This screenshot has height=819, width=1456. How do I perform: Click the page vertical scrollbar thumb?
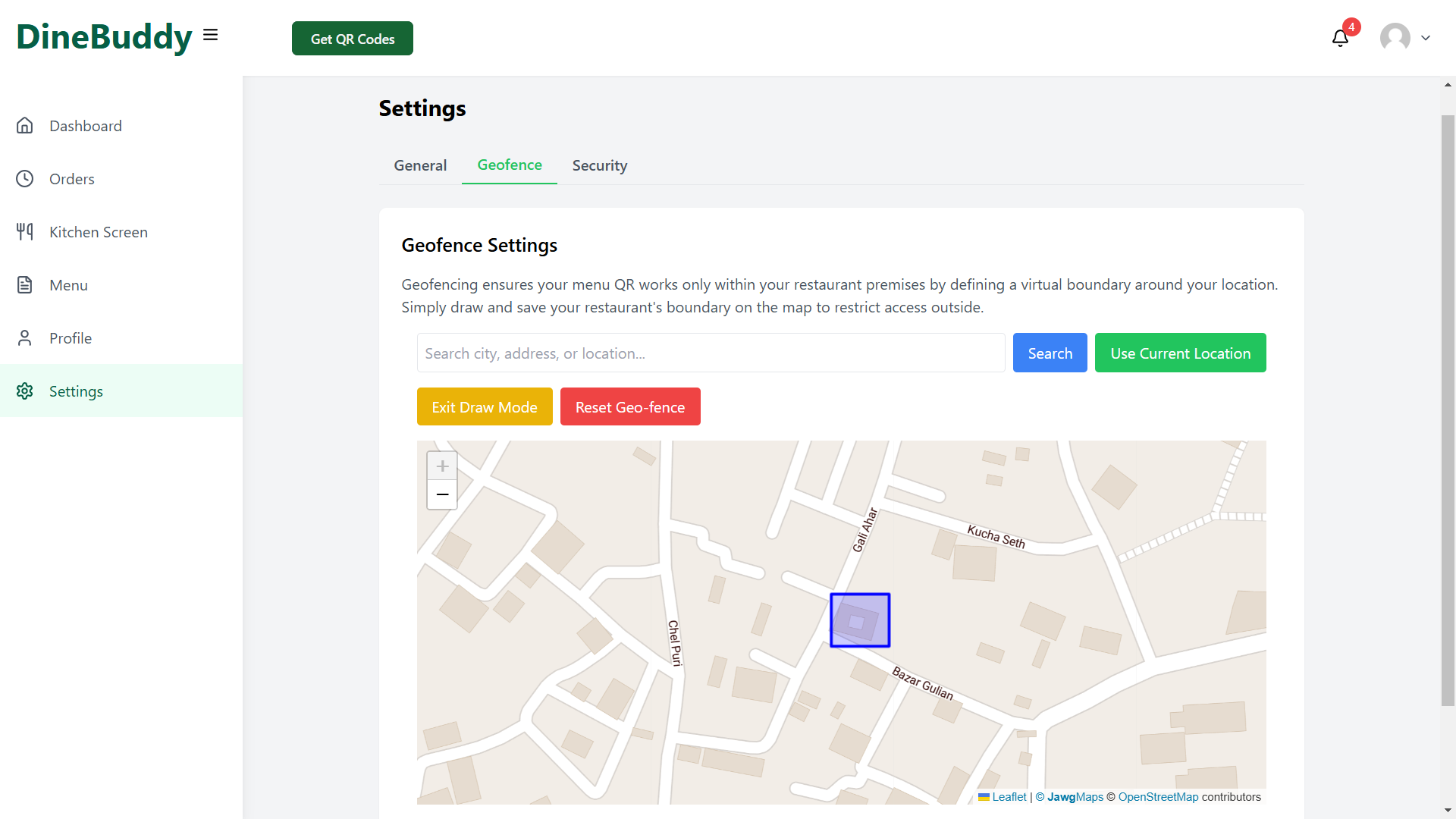click(x=1448, y=409)
